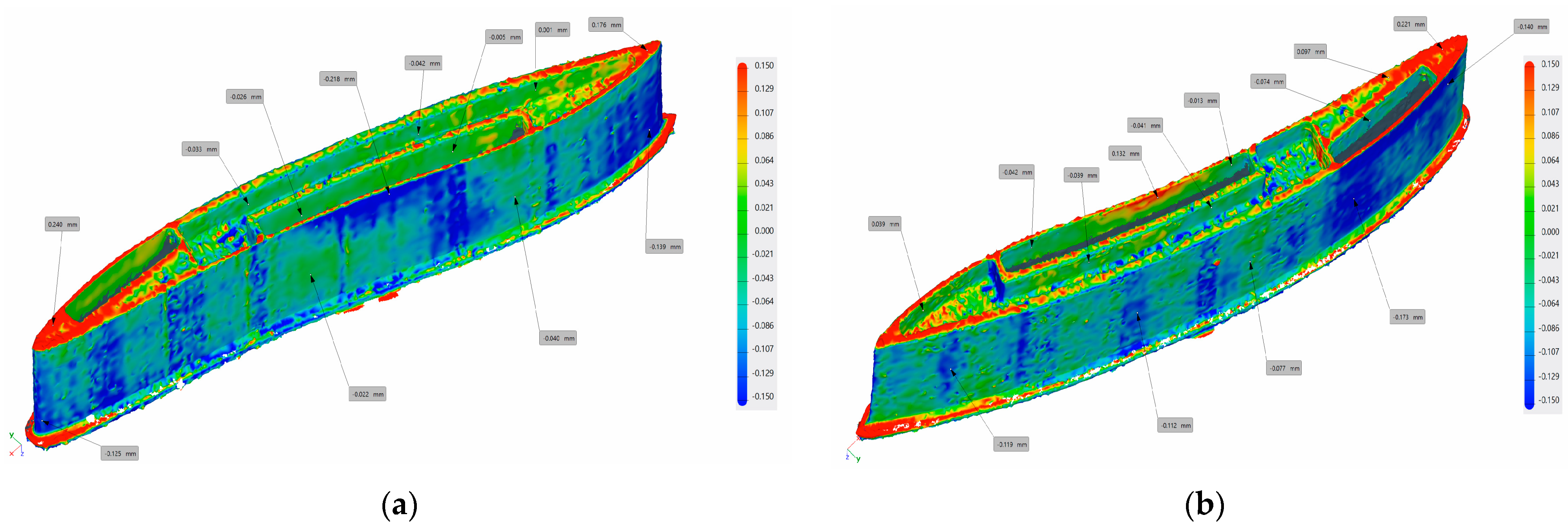Click the (a) figure caption
The width and height of the screenshot is (1568, 529).
coord(399,505)
